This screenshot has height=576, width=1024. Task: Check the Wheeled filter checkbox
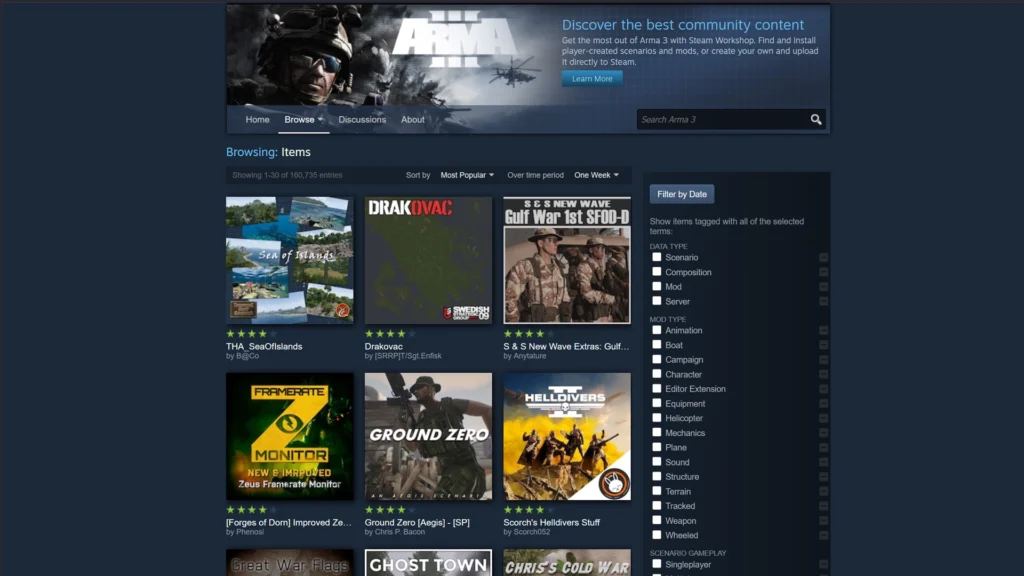[x=656, y=534]
